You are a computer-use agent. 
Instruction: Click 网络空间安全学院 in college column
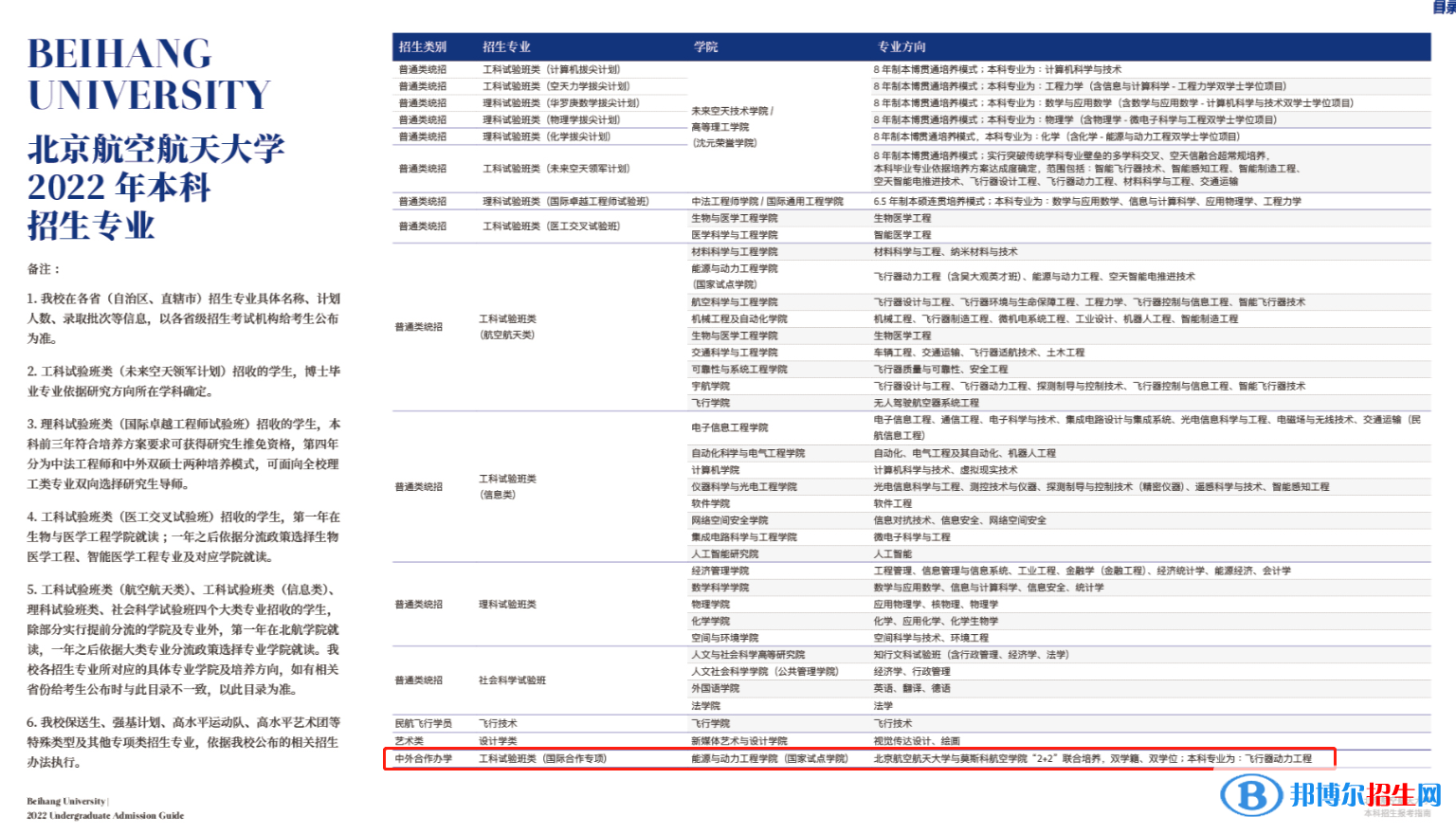click(x=729, y=520)
